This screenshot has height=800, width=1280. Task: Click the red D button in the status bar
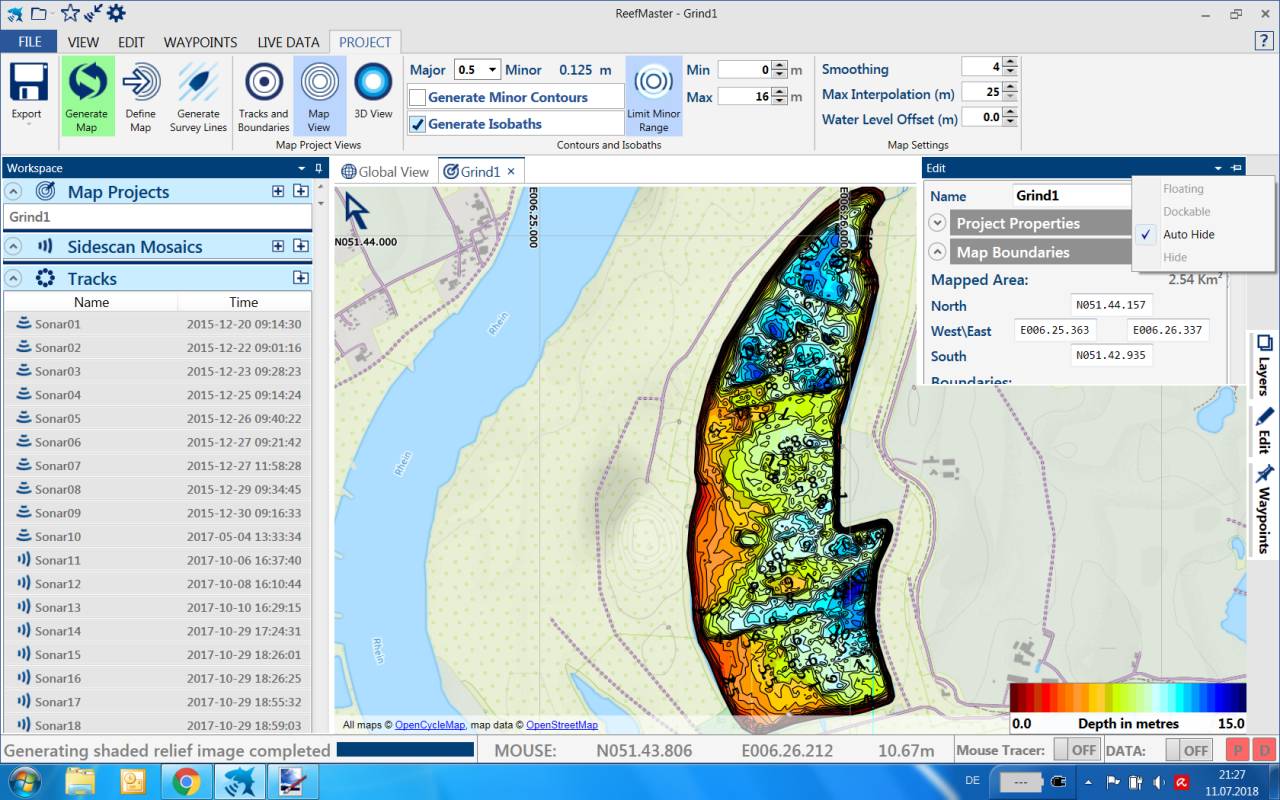click(x=1264, y=750)
